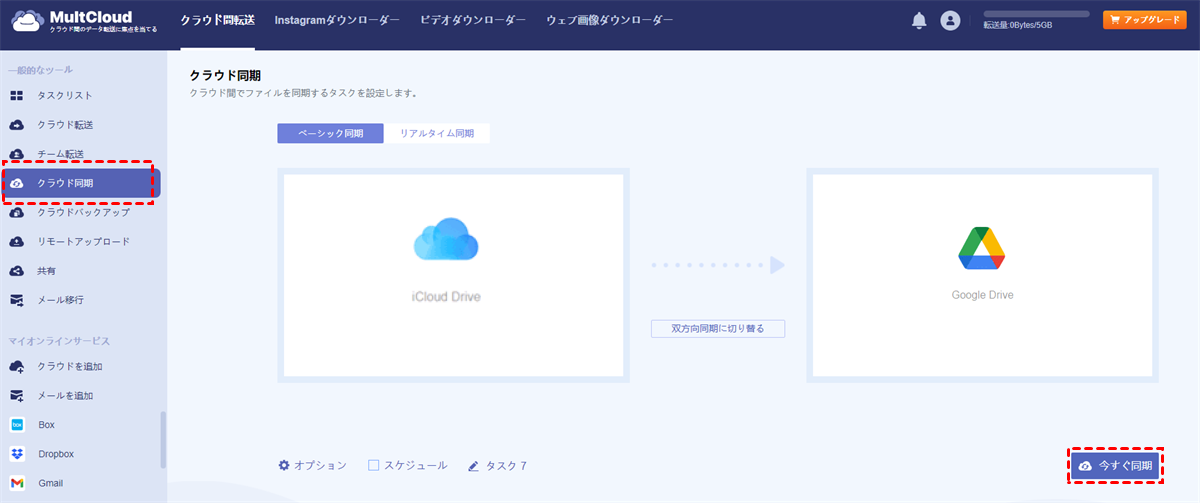
Task: Open the notifications bell
Action: (x=919, y=20)
